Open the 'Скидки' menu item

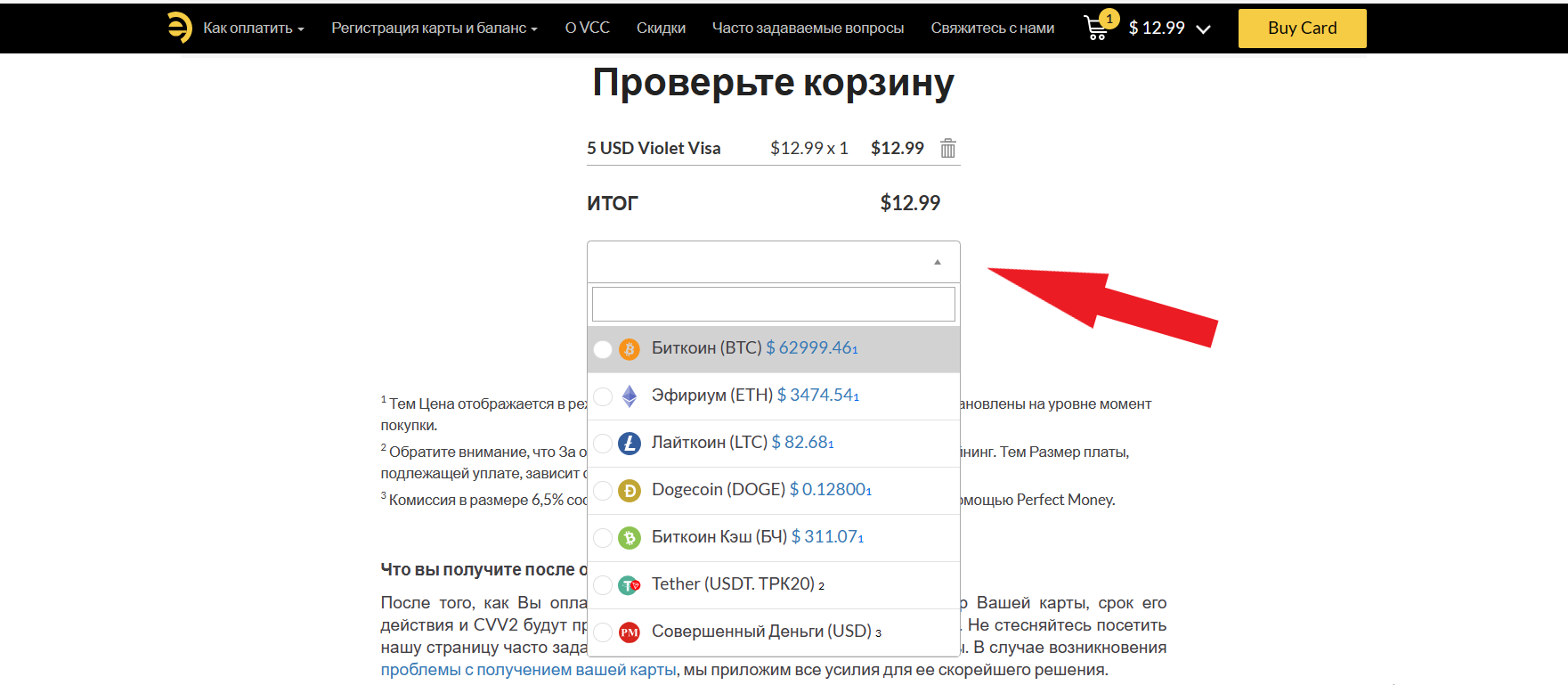(x=661, y=29)
